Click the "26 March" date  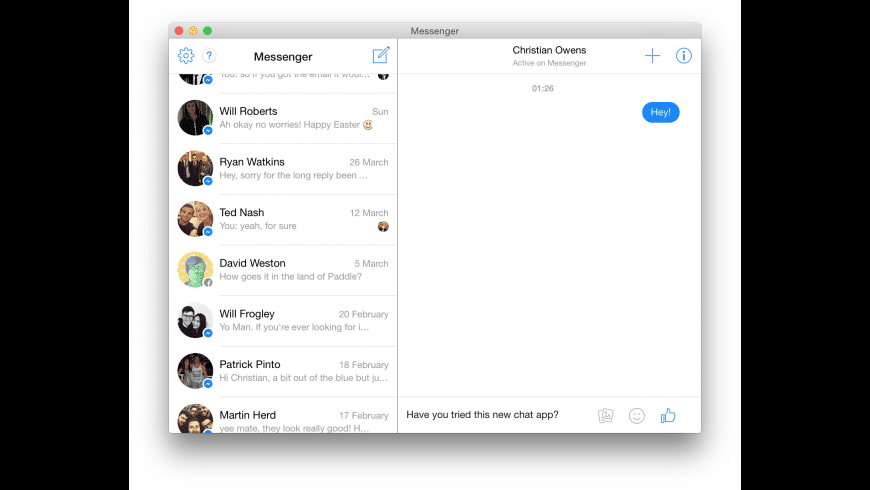(369, 162)
